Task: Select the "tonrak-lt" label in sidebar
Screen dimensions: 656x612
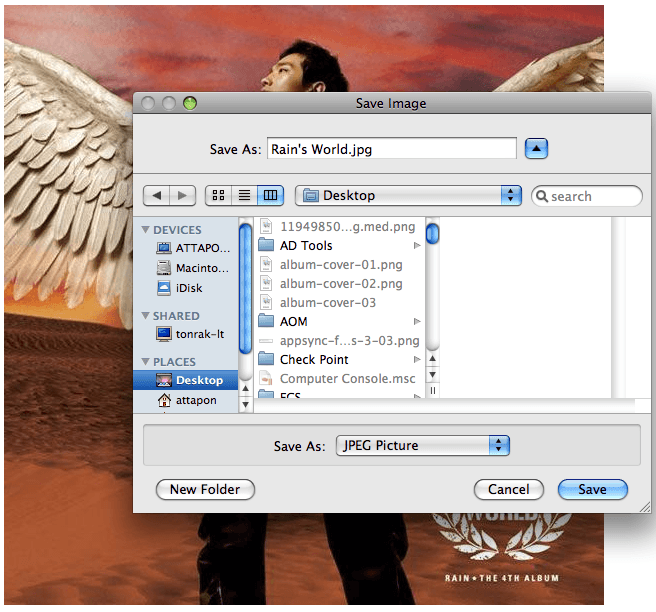Action: [x=200, y=334]
